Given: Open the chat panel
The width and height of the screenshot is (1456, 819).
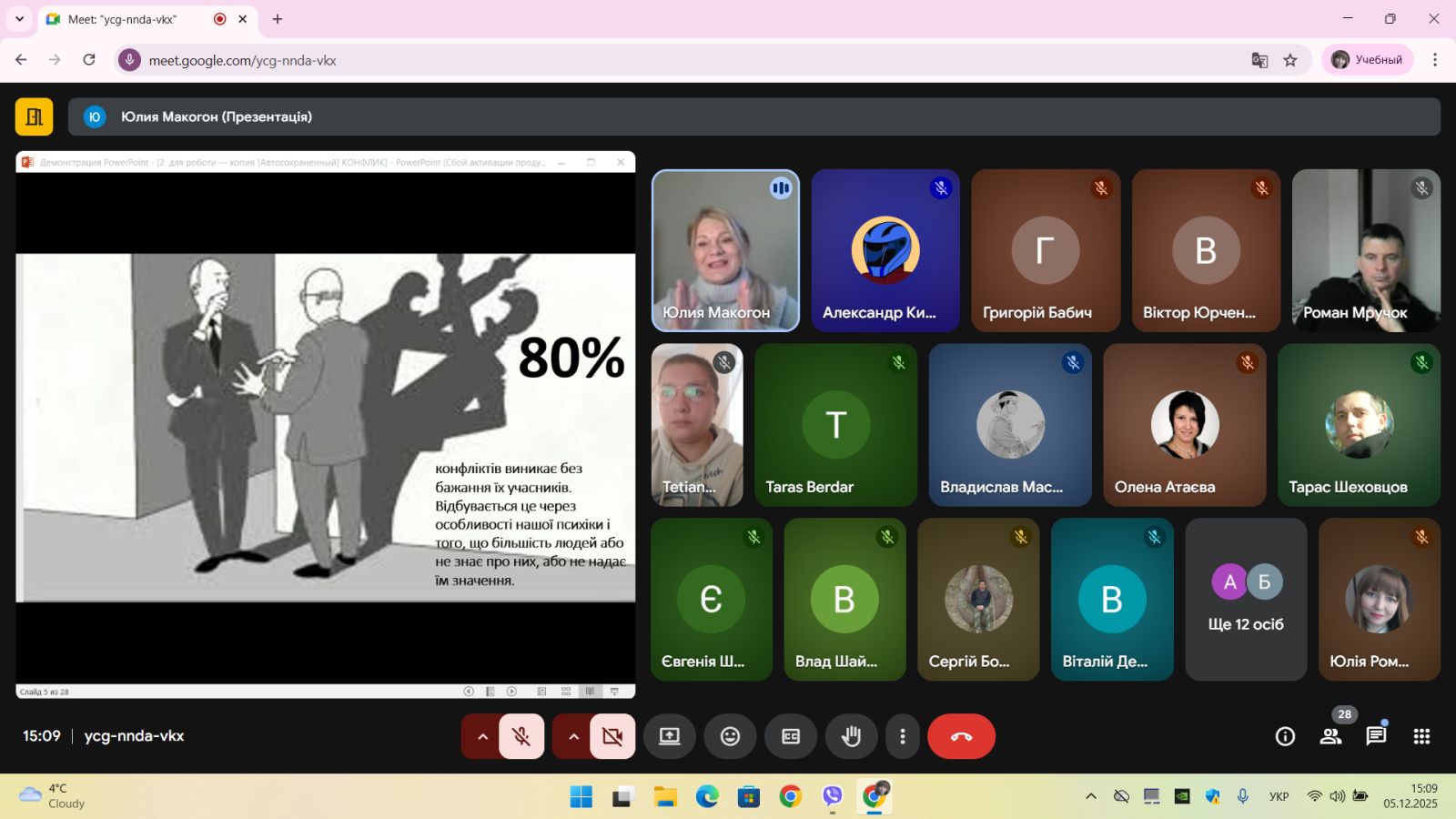Looking at the screenshot, I should click(1376, 736).
